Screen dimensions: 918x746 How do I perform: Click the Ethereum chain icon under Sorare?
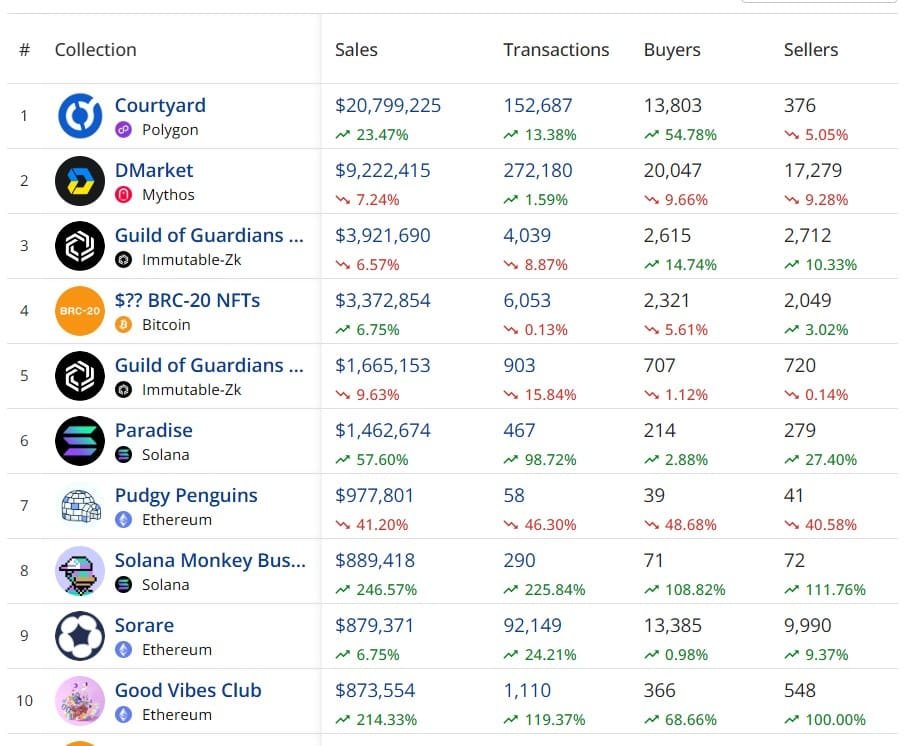[x=123, y=649]
